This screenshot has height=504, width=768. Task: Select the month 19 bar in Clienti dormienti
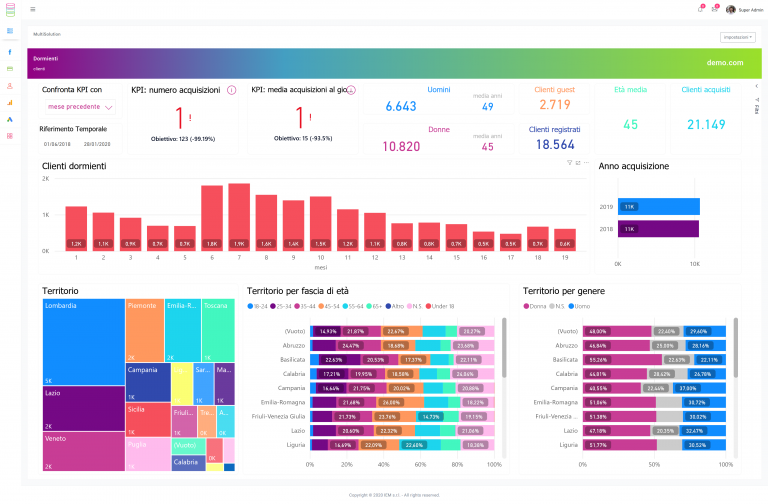565,240
